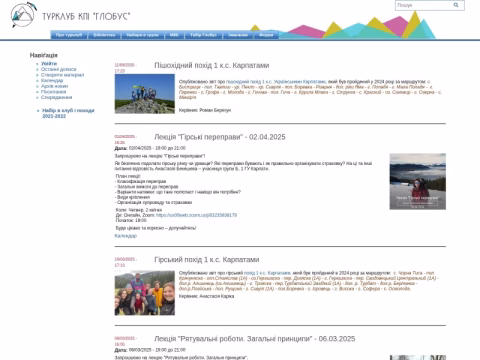480x360 pixels.
Task: Open the МКК menu item
Action: click(174, 35)
